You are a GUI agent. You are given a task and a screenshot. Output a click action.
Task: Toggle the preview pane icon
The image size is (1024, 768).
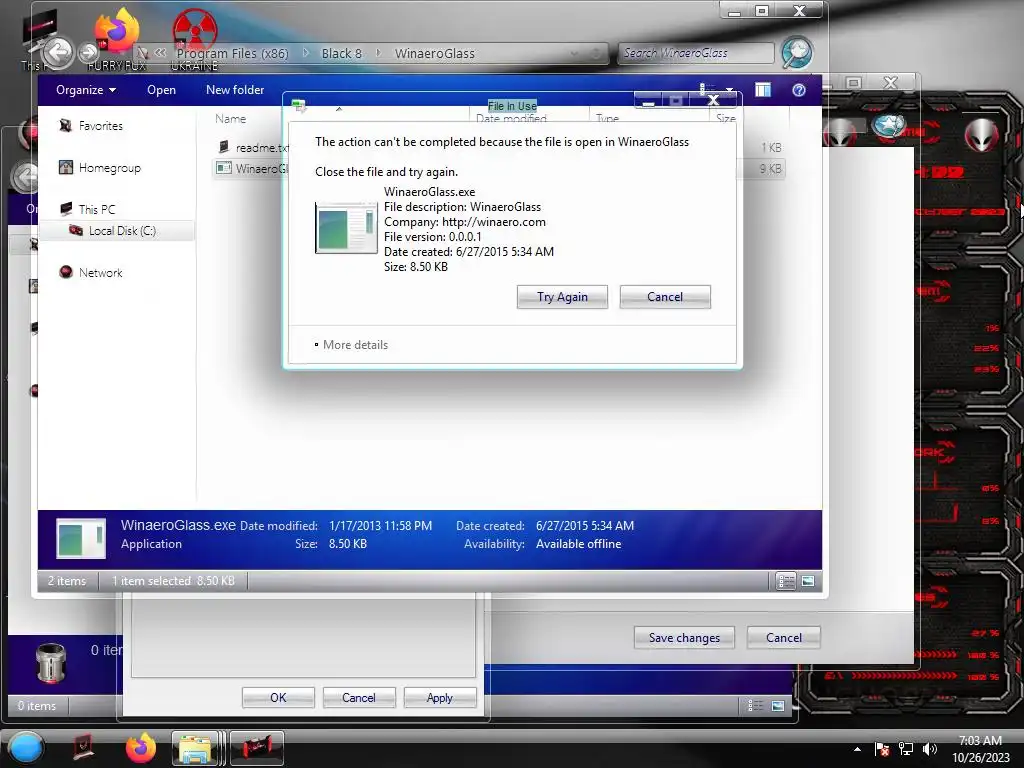click(763, 90)
